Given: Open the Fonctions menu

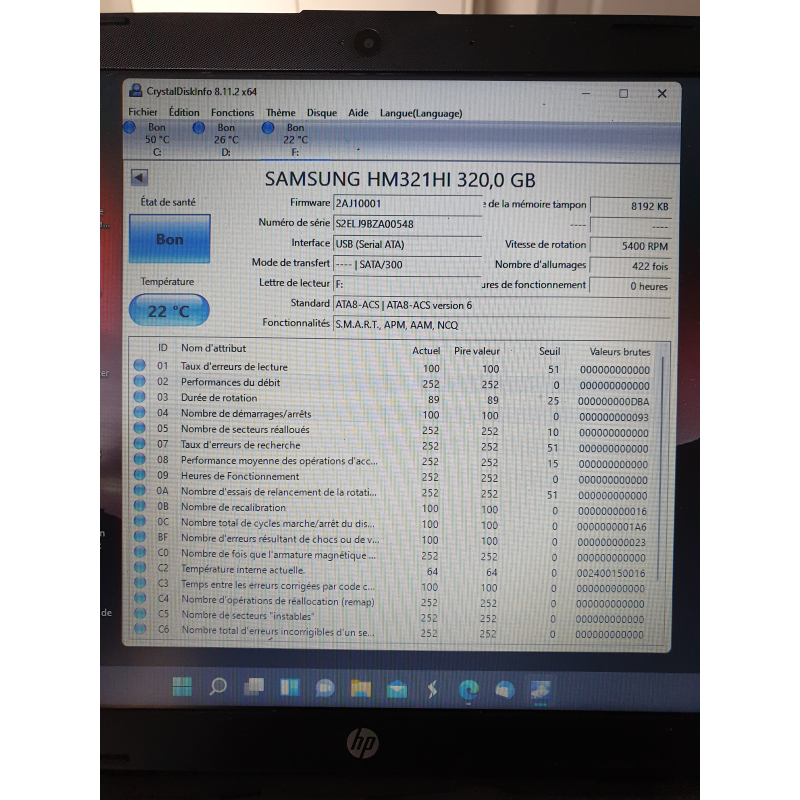Looking at the screenshot, I should pos(232,112).
